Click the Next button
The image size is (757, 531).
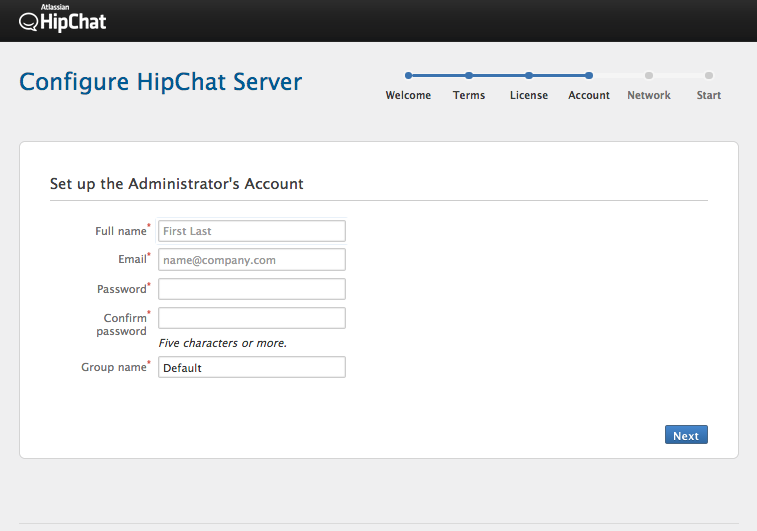686,435
